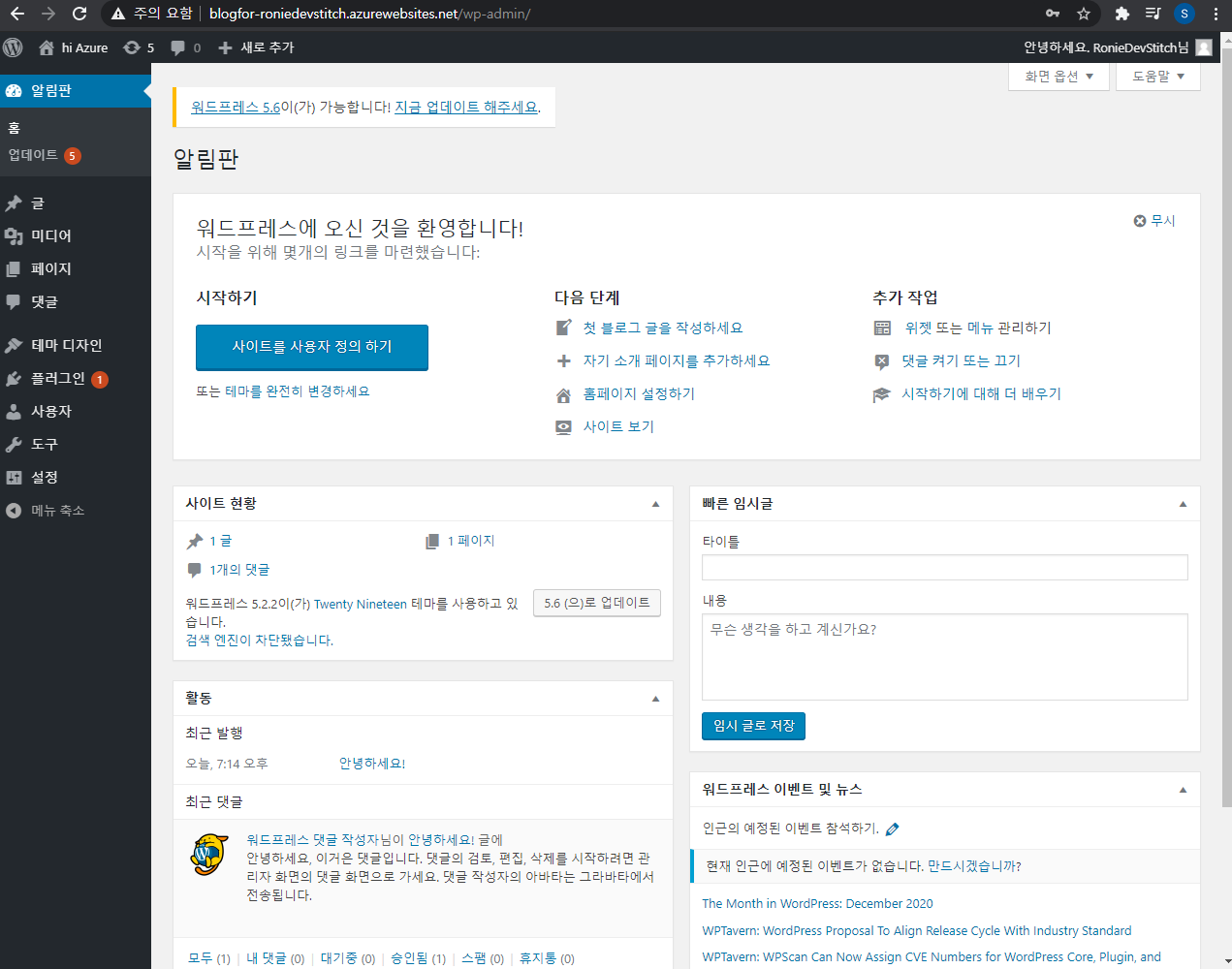
Task: Expand the 도움말 help dropdown
Action: 1158,77
